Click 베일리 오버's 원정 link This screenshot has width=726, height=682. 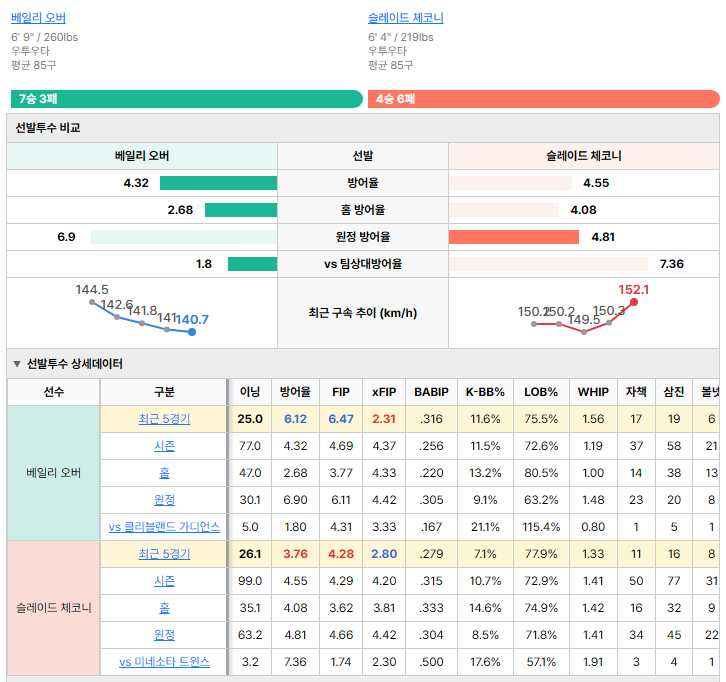[x=164, y=500]
